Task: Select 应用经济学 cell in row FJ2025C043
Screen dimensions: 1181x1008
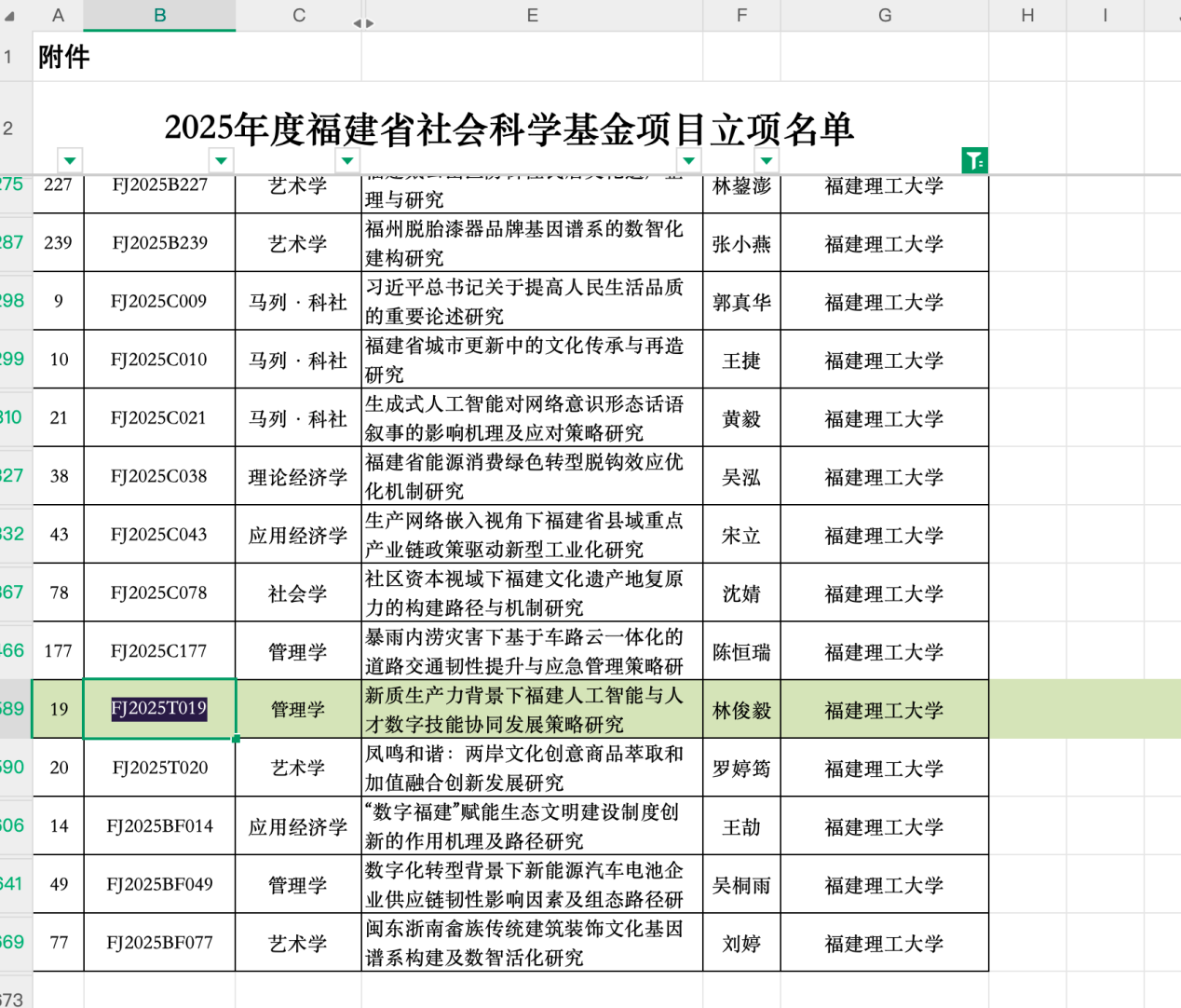Action: pos(298,535)
